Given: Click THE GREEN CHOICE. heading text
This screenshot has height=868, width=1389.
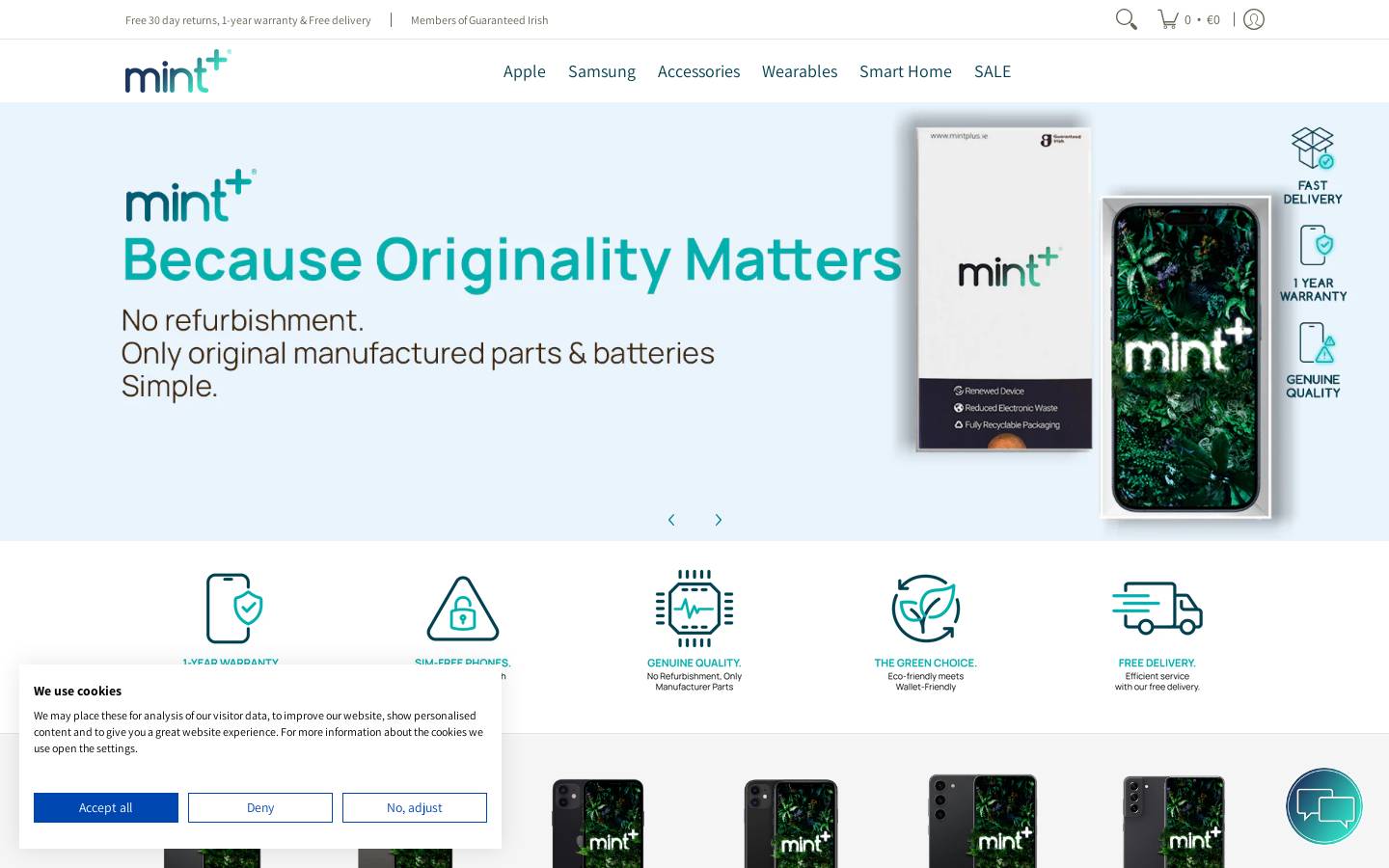Looking at the screenshot, I should pyautogui.click(x=926, y=663).
